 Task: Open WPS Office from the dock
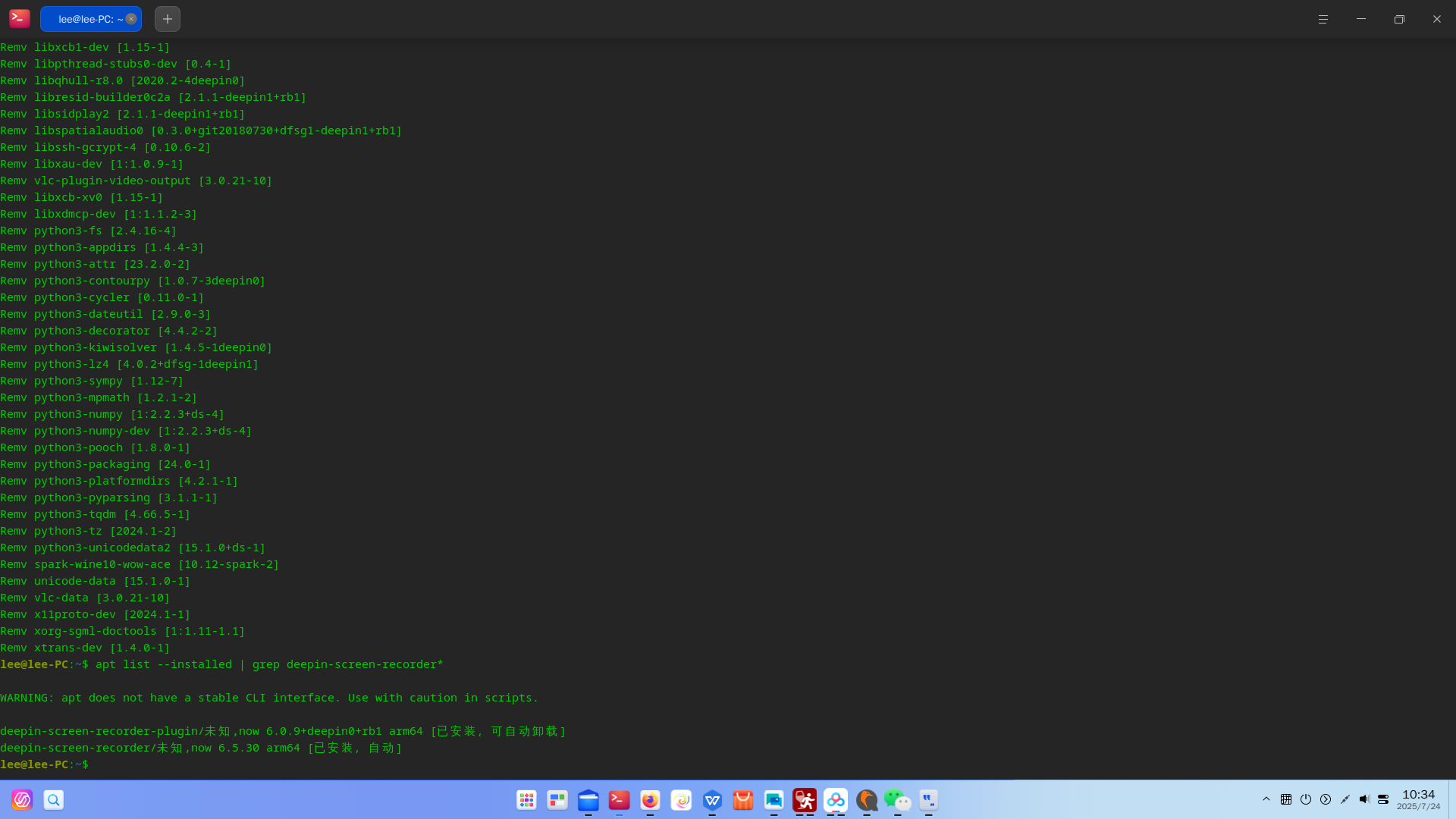(x=712, y=799)
